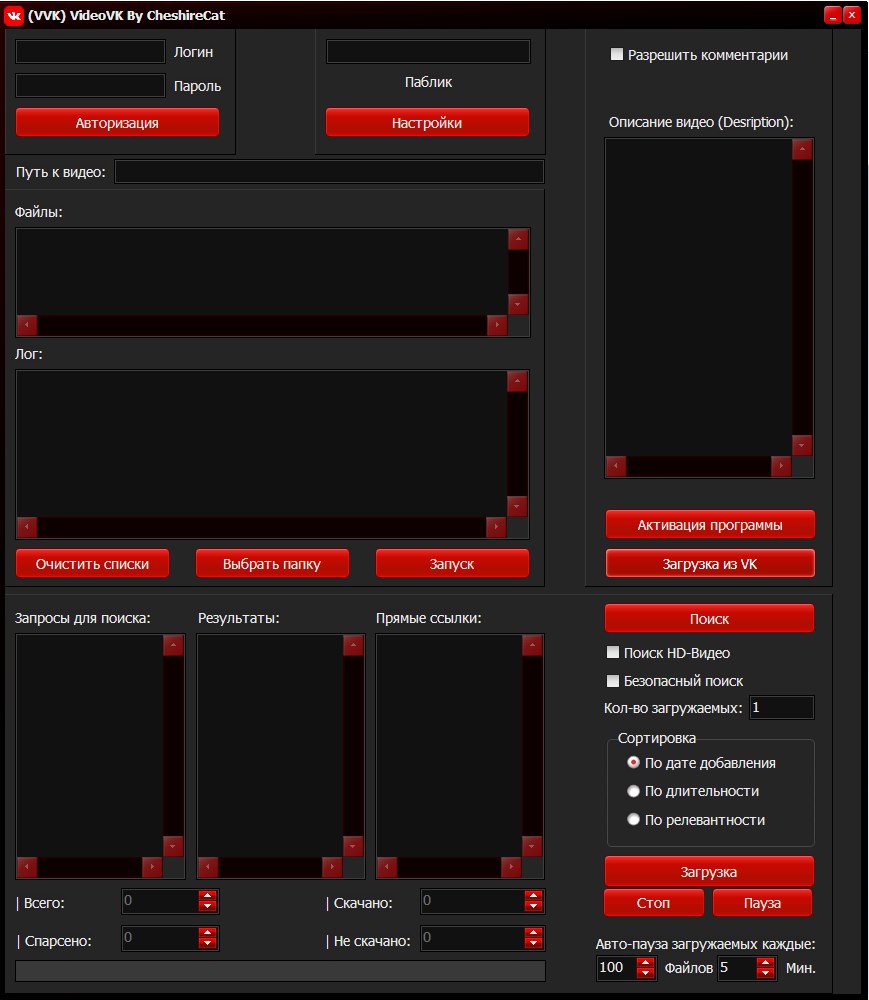
Task: Click Результаты list scroll-up arrow
Action: 353,645
